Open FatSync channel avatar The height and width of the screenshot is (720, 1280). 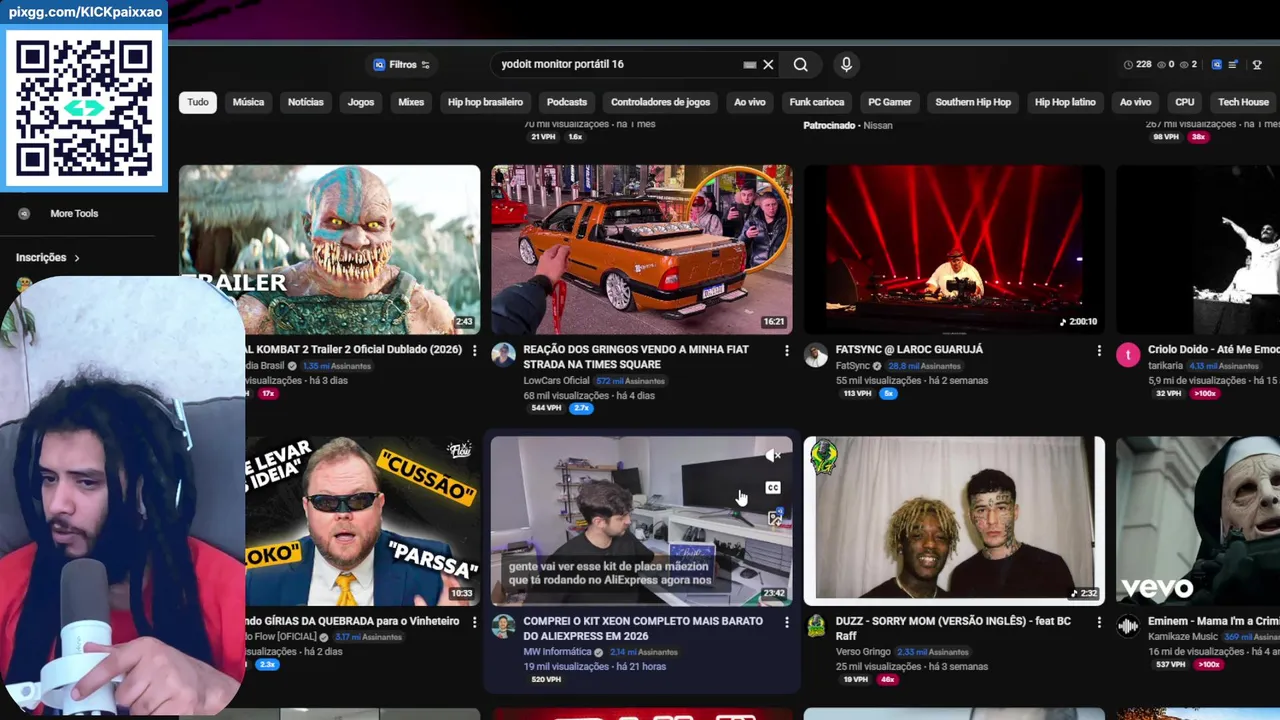pos(816,355)
